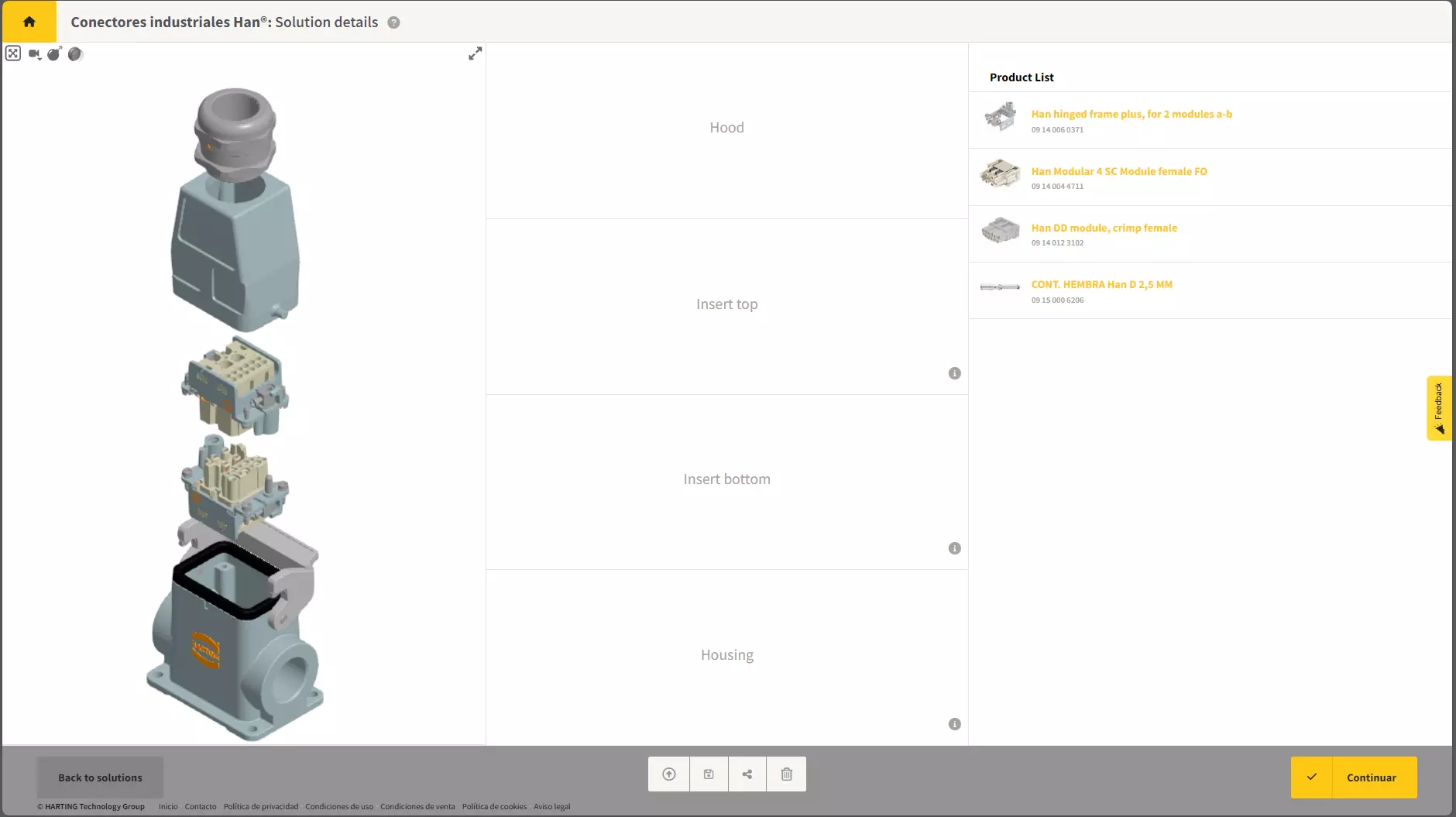Viewport: 1456px width, 817px height.
Task: Select the Housing section panel
Action: tap(726, 657)
